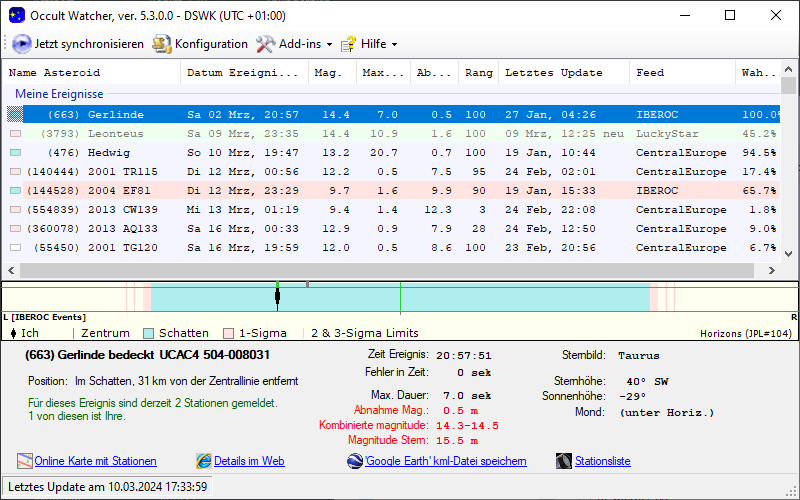Image resolution: width=800 pixels, height=500 pixels.
Task: Click the Schatten legend color swatch
Action: [x=149, y=333]
